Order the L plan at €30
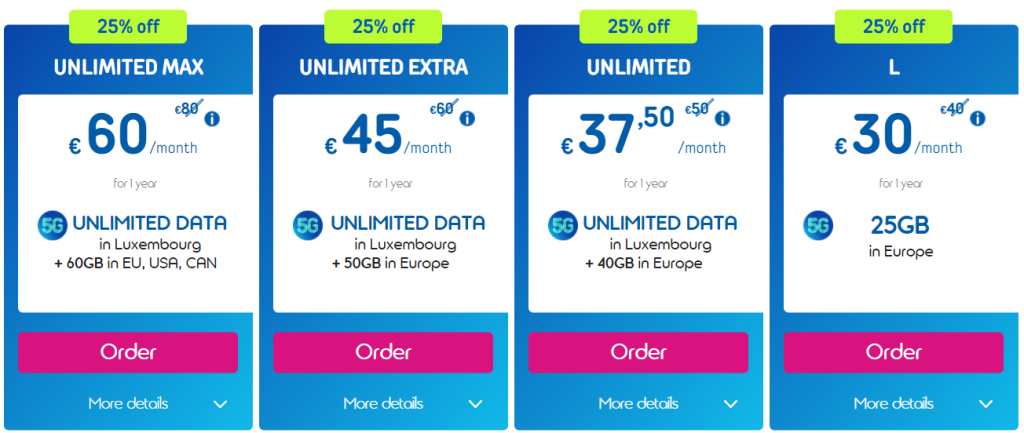1024x433 pixels. 893,352
